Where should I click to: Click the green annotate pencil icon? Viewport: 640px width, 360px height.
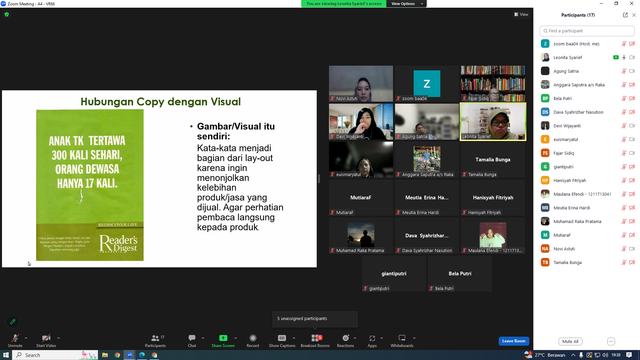(13, 322)
